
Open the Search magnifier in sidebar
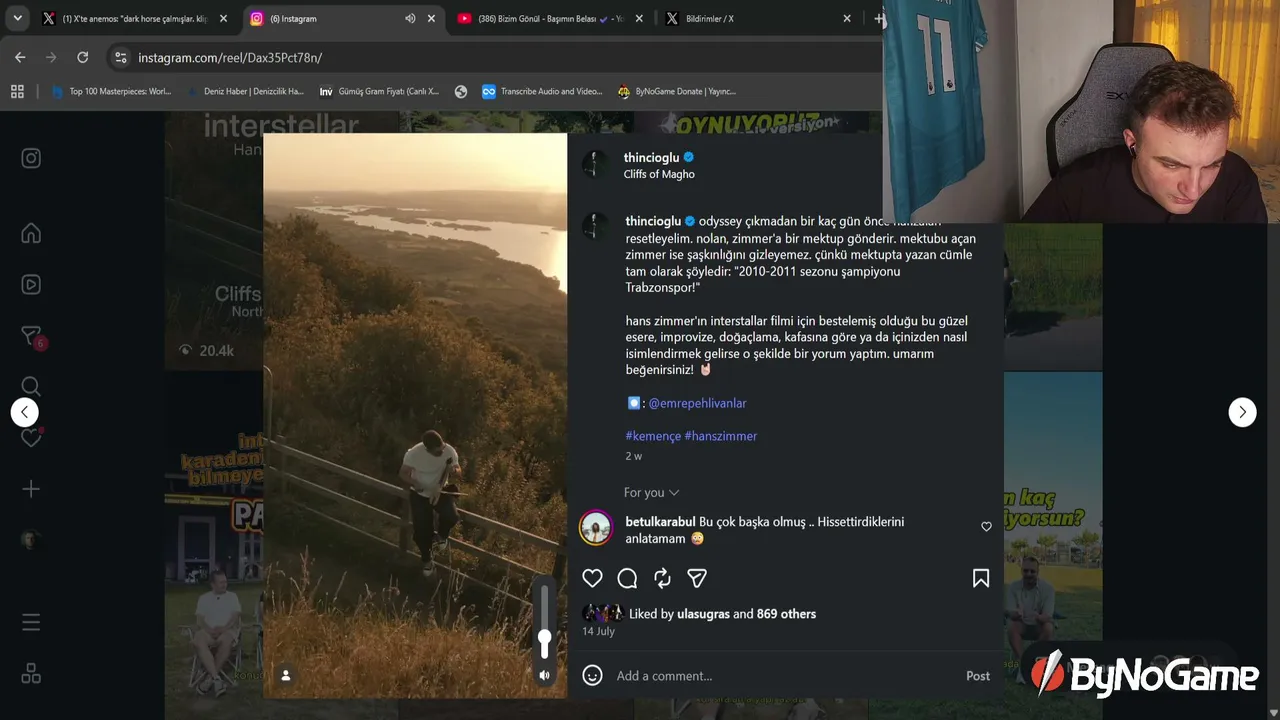tap(31, 386)
